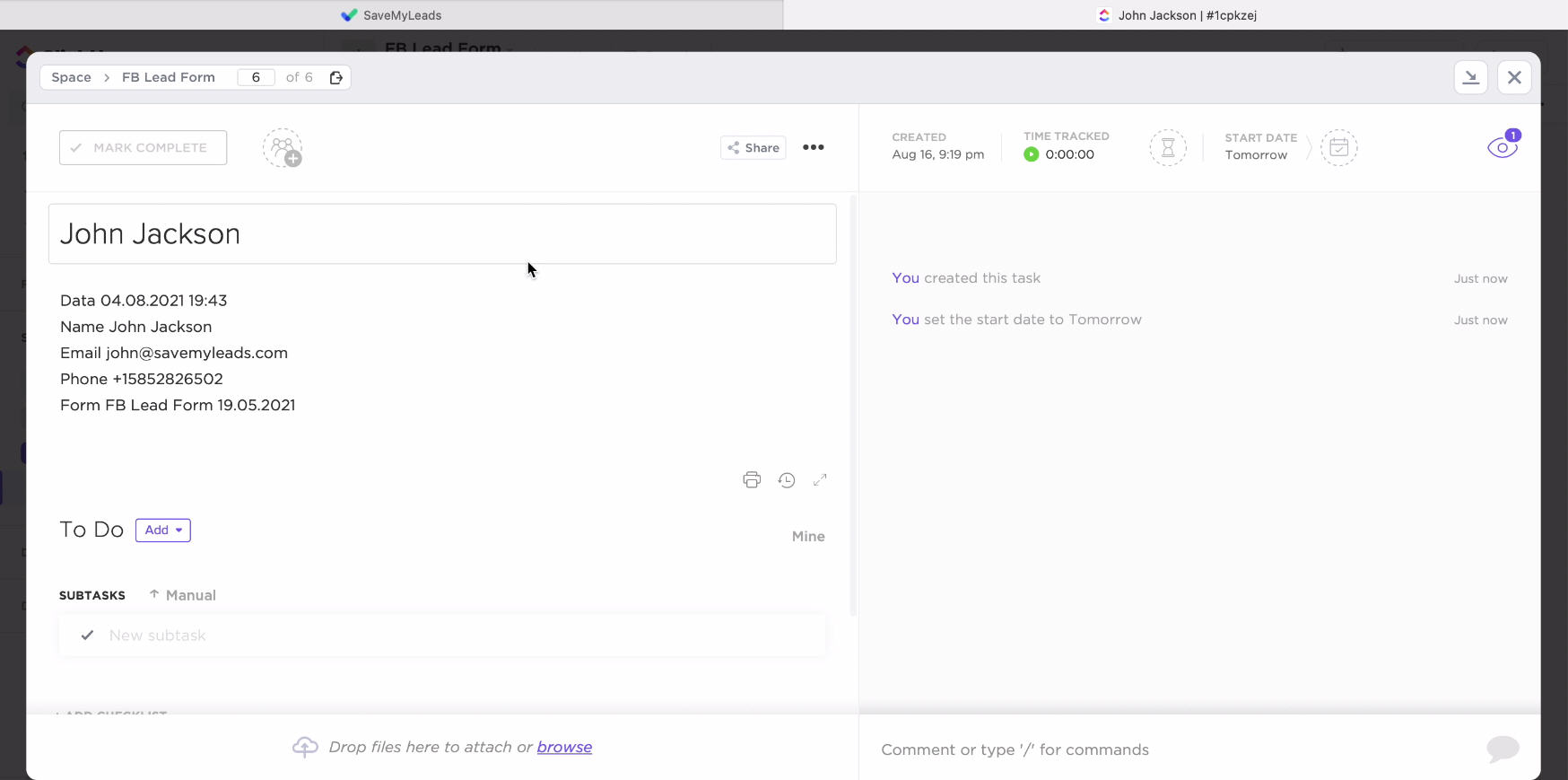View the description history
1568x780 pixels.
787,480
